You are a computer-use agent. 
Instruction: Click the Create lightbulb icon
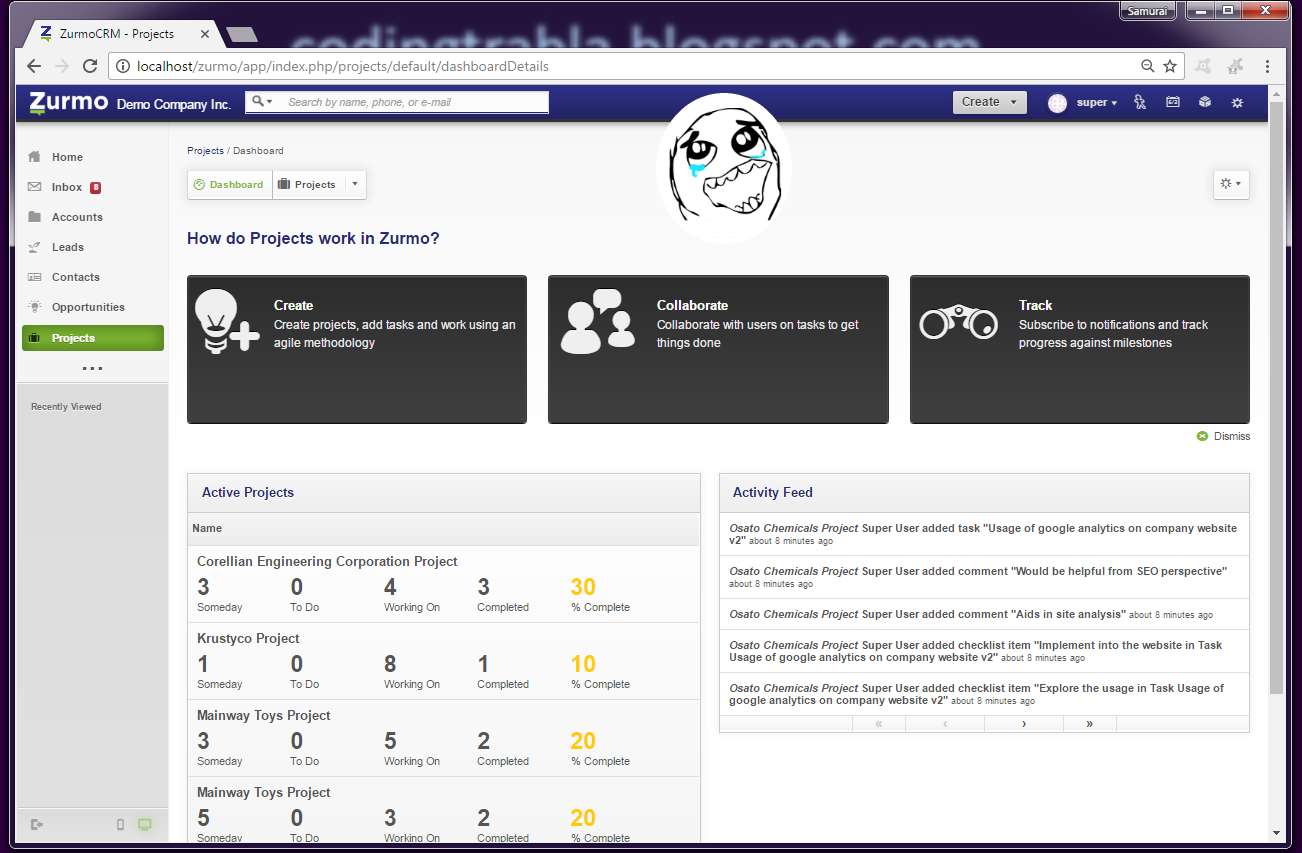(x=226, y=321)
